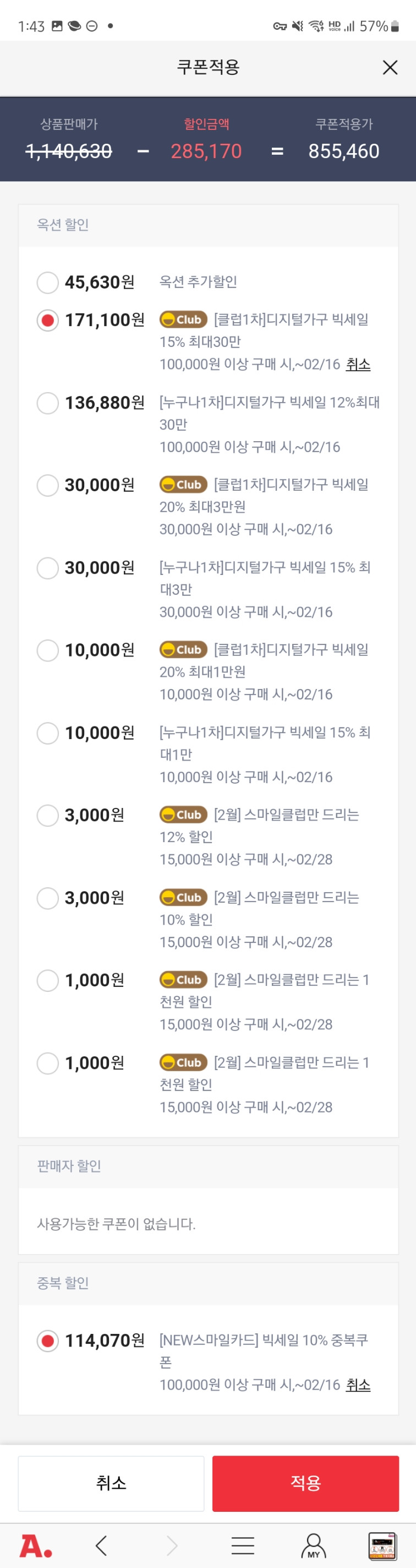416x1568 pixels.
Task: Open the hamburger menu icon
Action: (243, 1545)
